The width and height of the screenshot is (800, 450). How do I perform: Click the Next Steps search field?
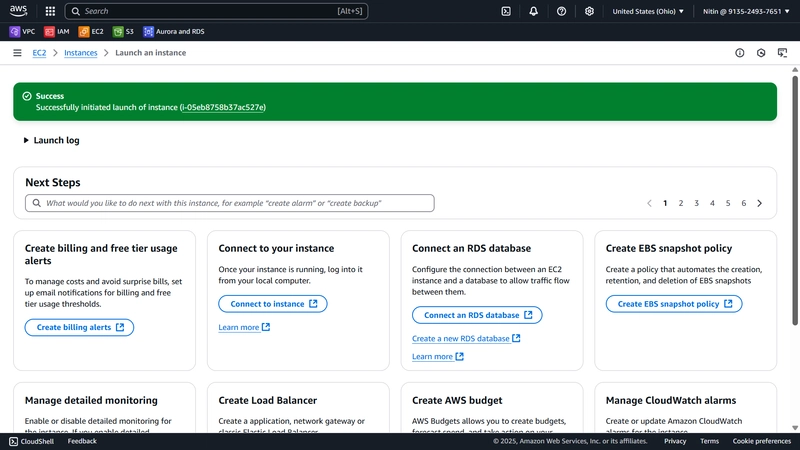(x=230, y=203)
